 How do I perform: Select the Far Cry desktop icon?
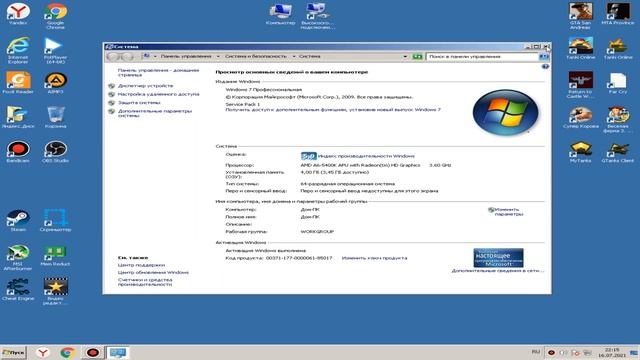pyautogui.click(x=618, y=82)
